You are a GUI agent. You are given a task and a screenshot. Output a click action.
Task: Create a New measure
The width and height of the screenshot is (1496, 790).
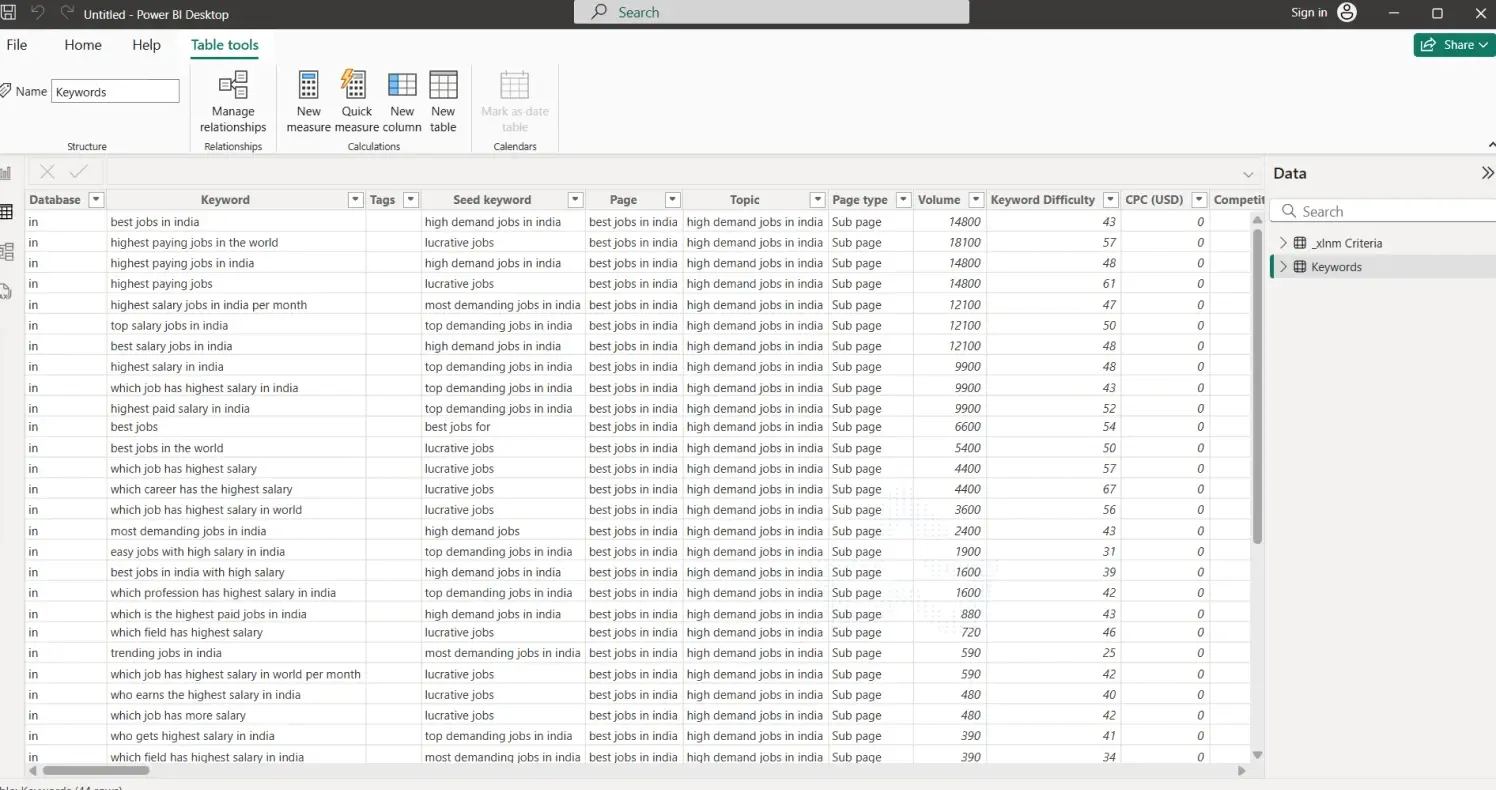click(x=309, y=100)
